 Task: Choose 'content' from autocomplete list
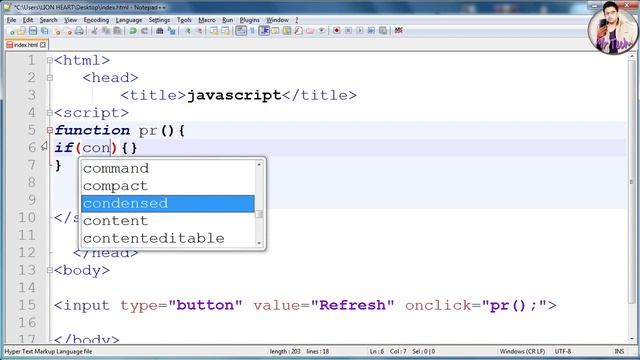(x=168, y=221)
